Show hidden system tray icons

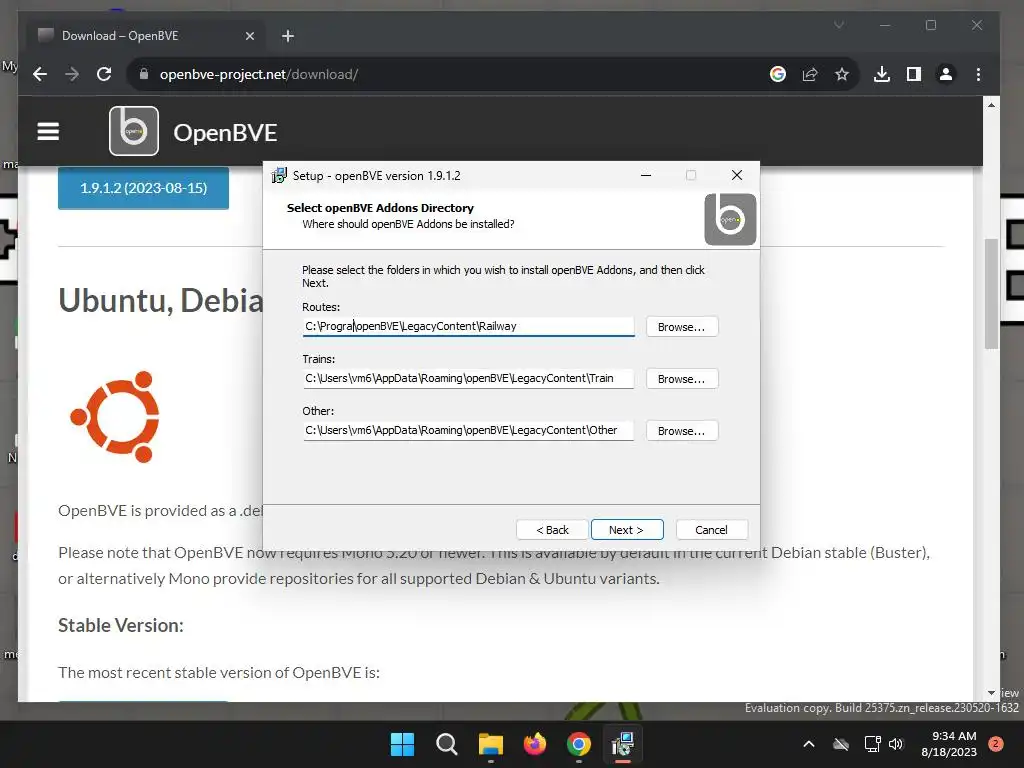(808, 744)
